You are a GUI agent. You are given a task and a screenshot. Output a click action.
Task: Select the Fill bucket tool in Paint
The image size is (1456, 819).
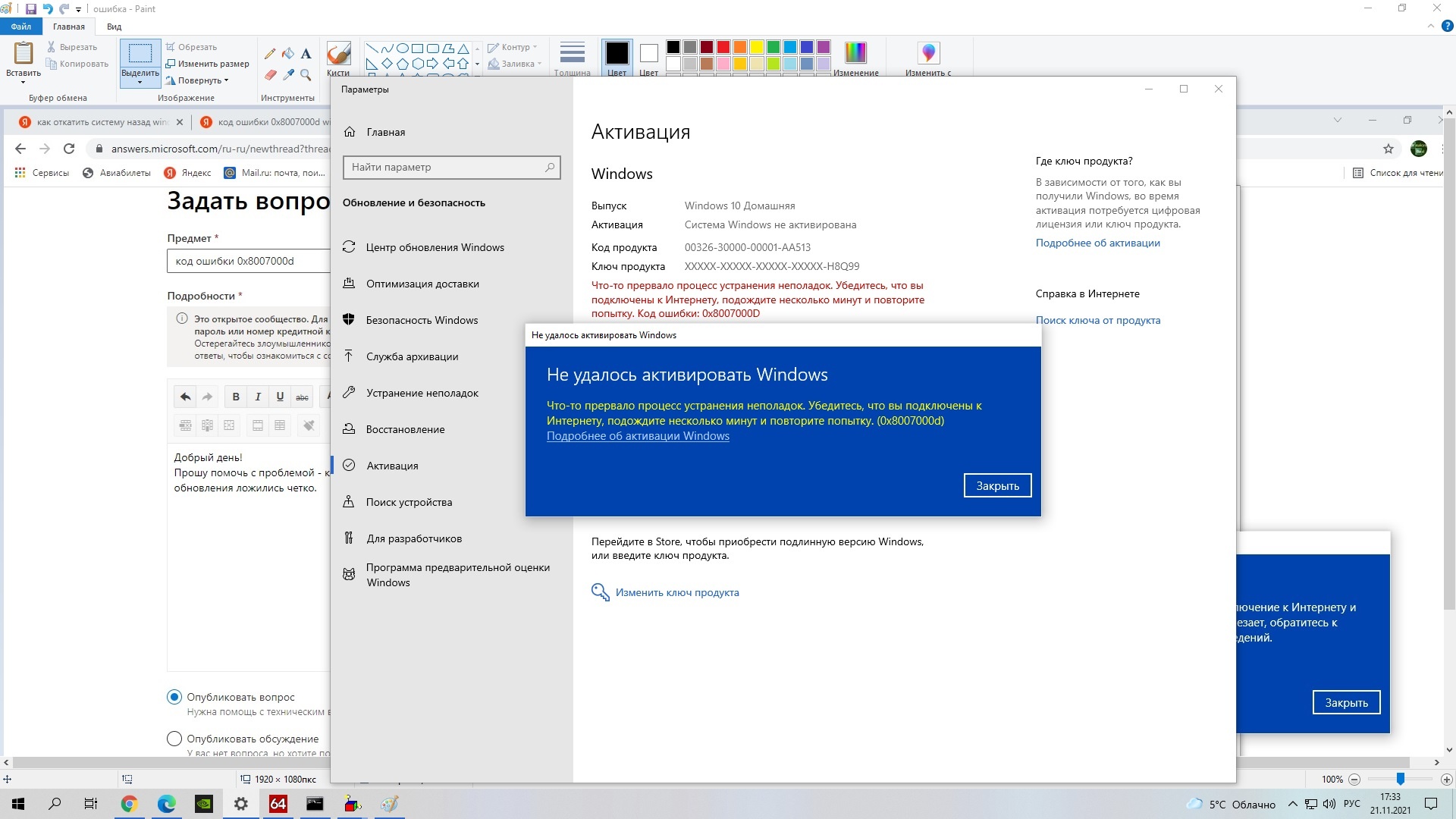[x=288, y=54]
